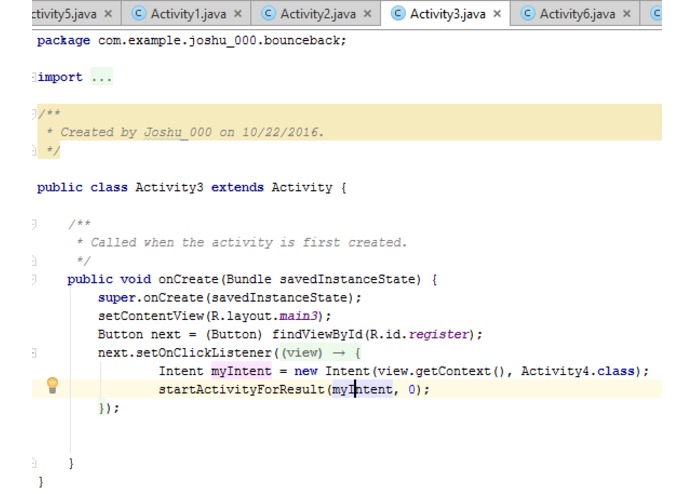Expand the folded (view) -> lambda region
This screenshot has height=494, width=695.
[x=321, y=353]
